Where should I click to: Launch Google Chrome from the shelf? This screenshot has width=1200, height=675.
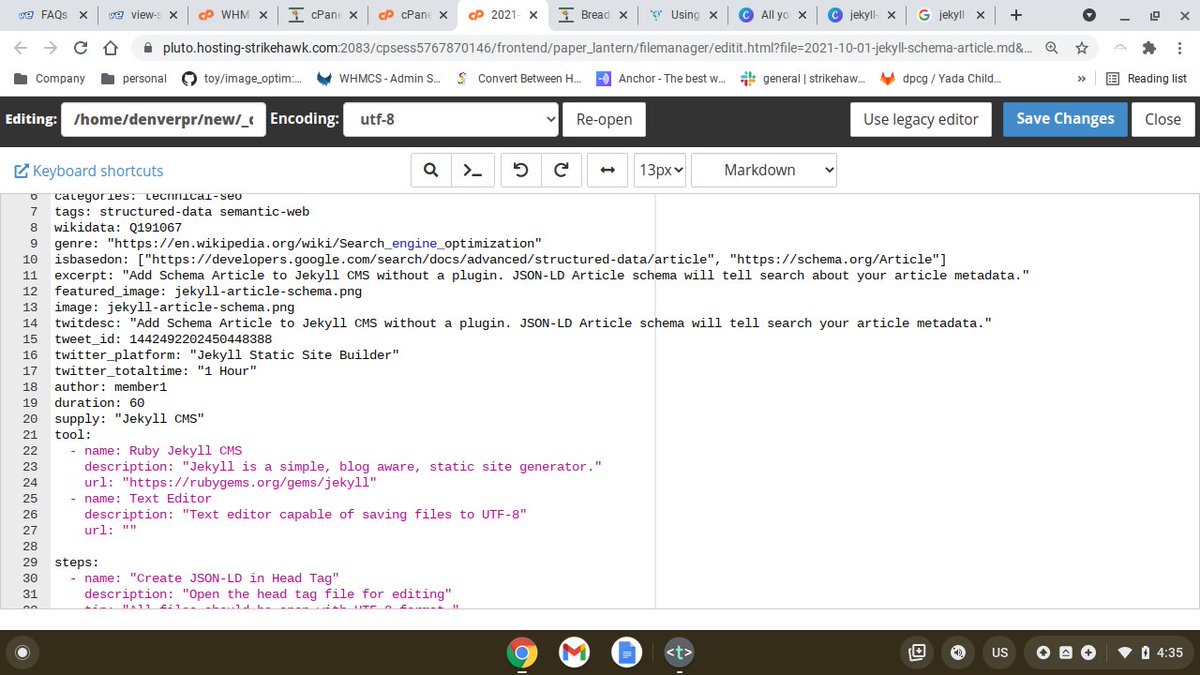[x=520, y=653]
